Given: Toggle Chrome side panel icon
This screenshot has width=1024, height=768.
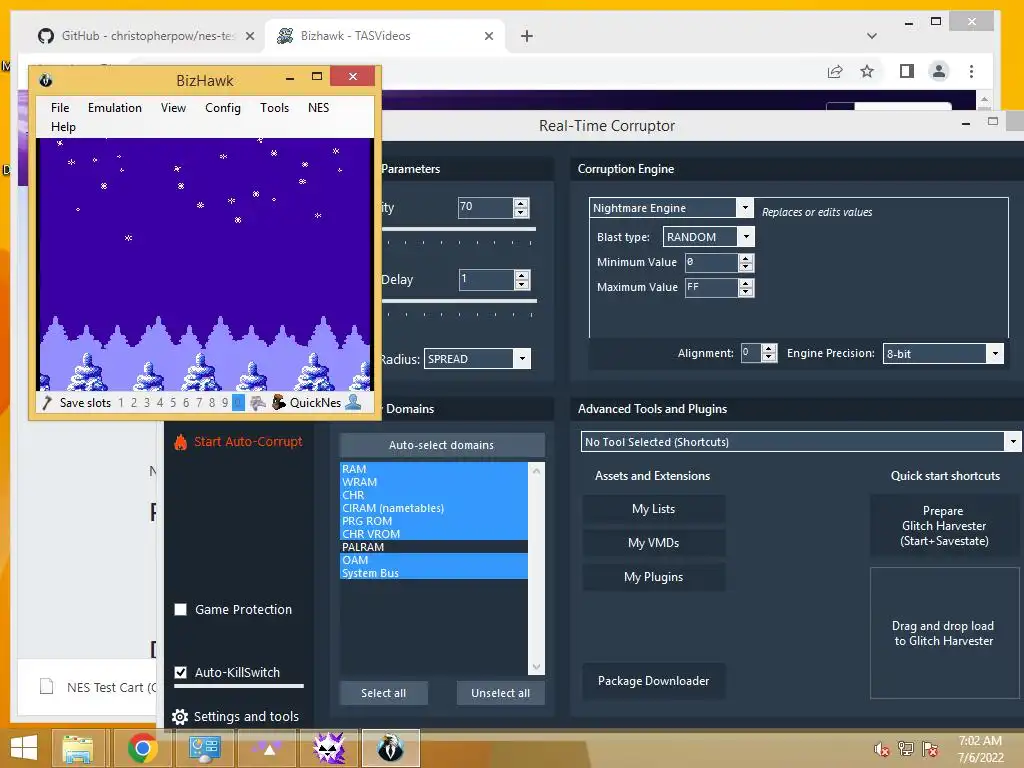Looking at the screenshot, I should click(906, 71).
